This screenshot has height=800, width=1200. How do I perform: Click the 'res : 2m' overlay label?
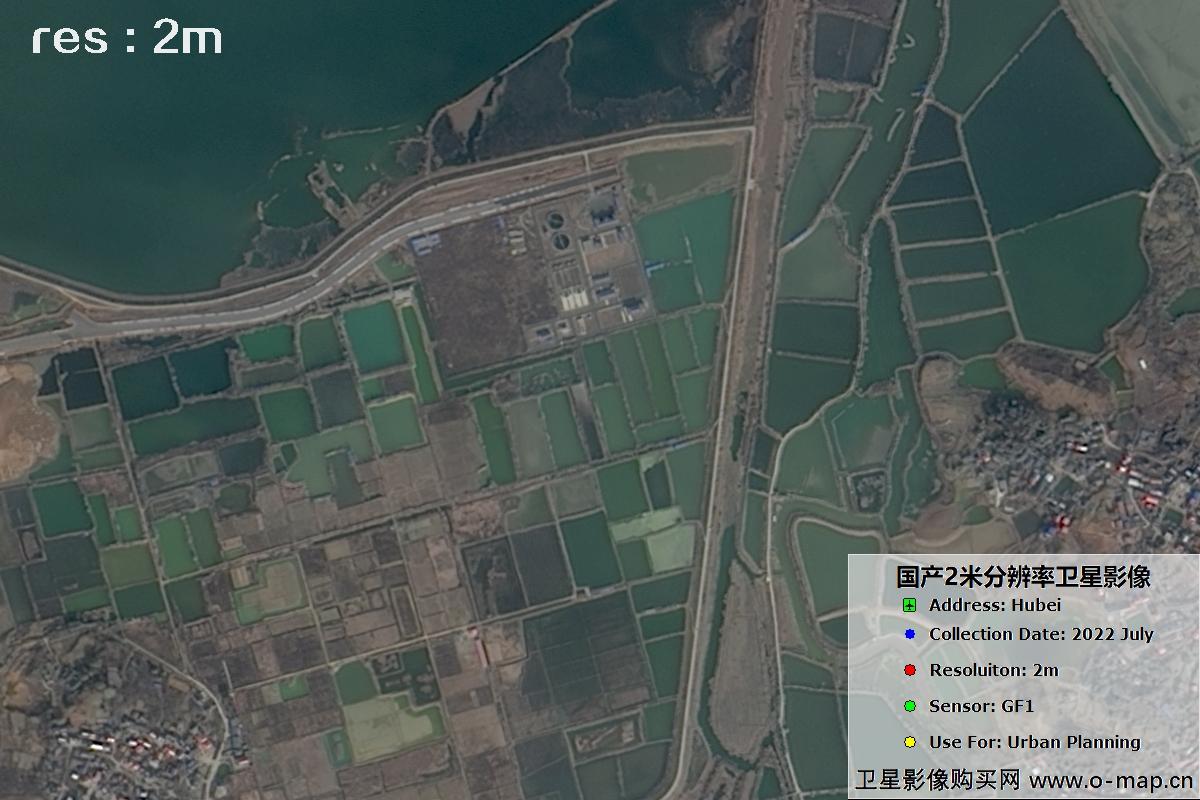coord(127,39)
